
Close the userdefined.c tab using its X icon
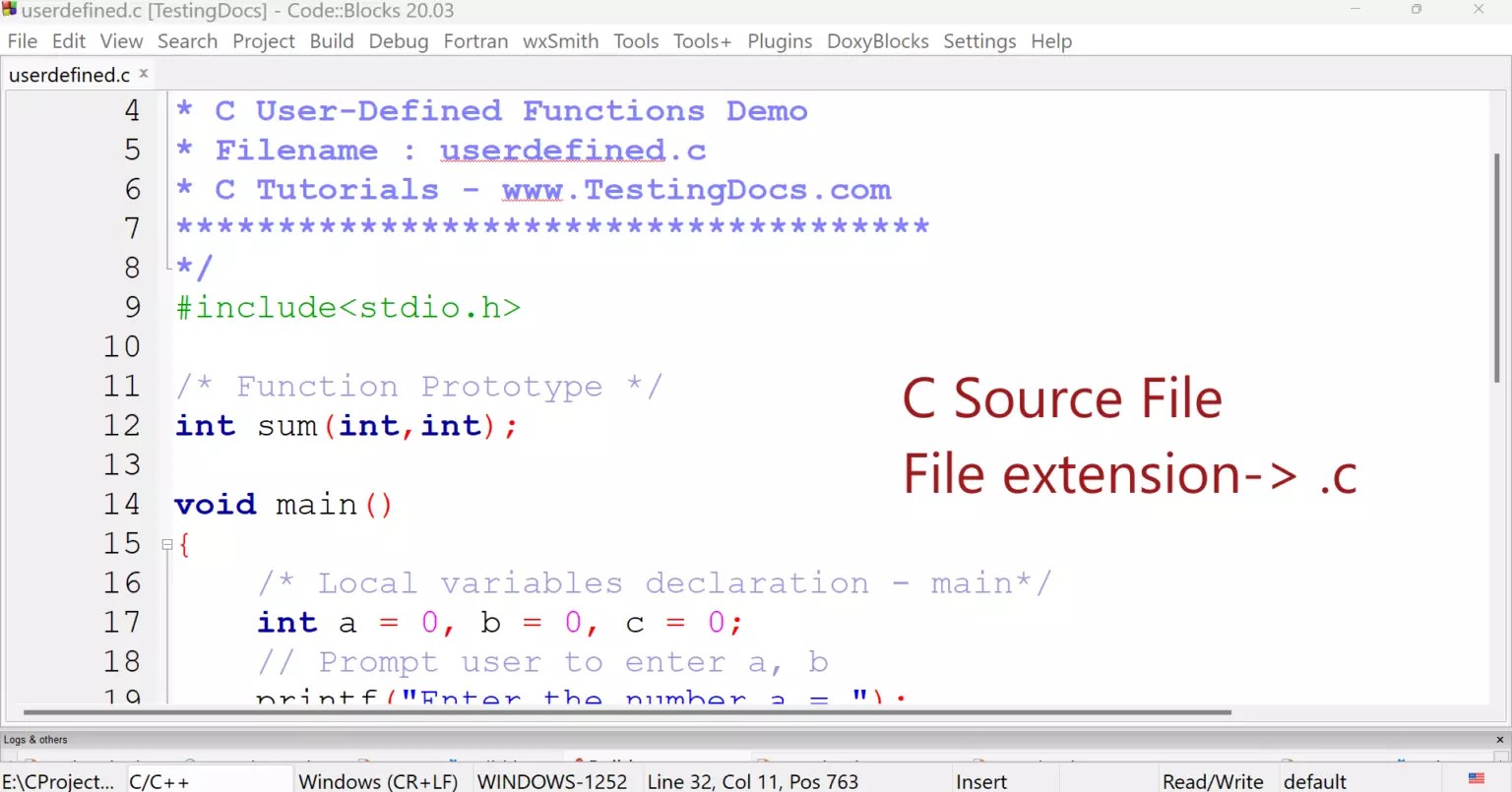144,73
